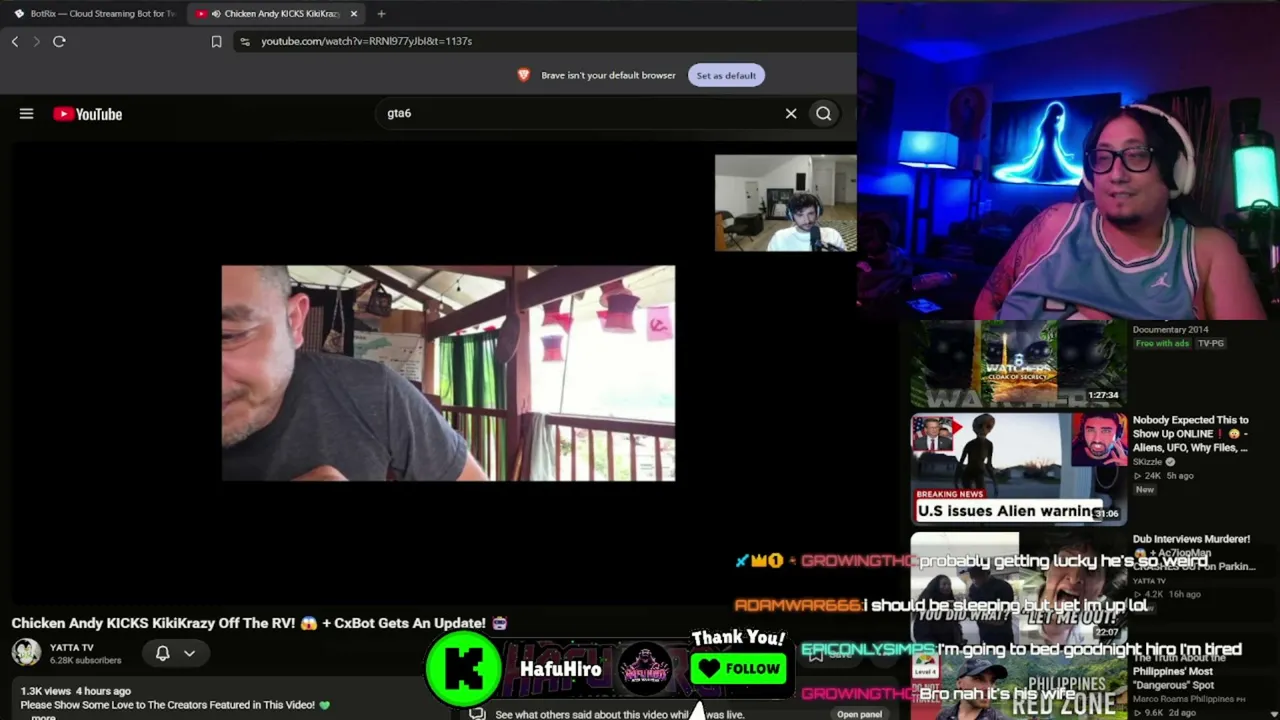Click the audio-playing speaker icon on the tab

tap(216, 14)
